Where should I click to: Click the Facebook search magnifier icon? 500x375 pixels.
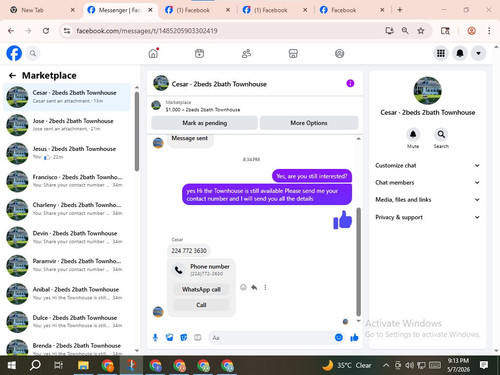point(33,53)
